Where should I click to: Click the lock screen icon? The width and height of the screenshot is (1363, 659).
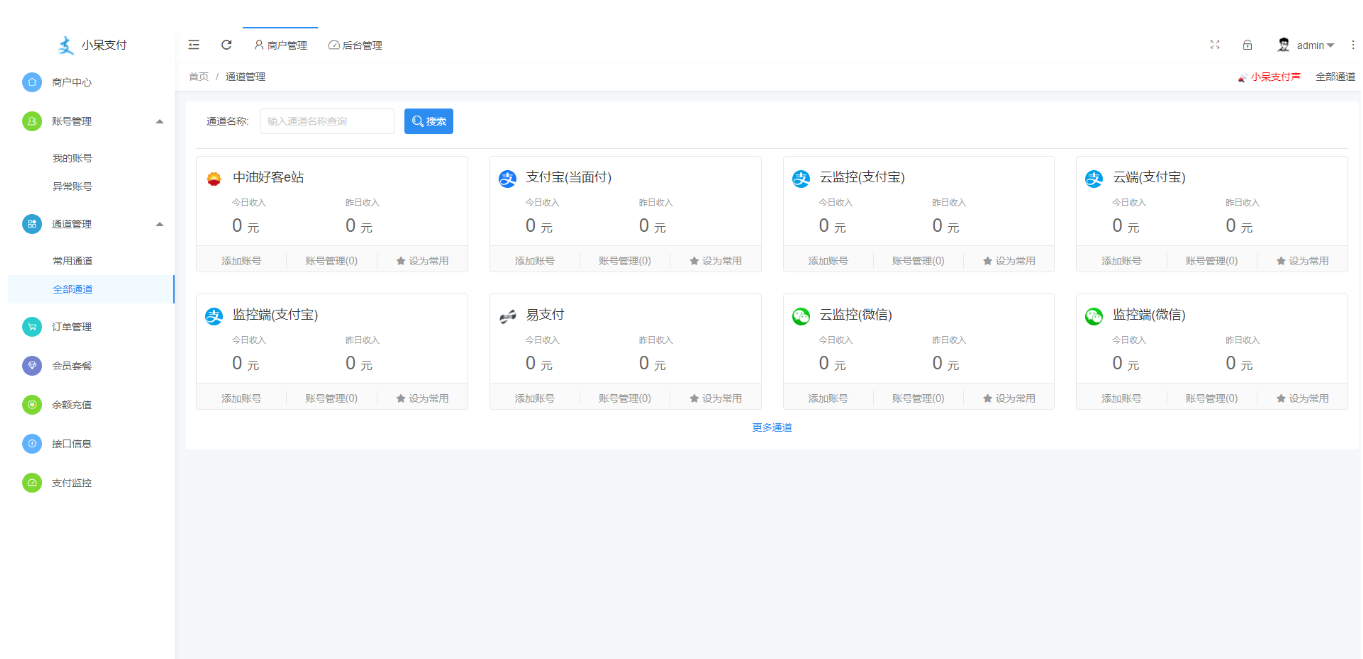1247,45
